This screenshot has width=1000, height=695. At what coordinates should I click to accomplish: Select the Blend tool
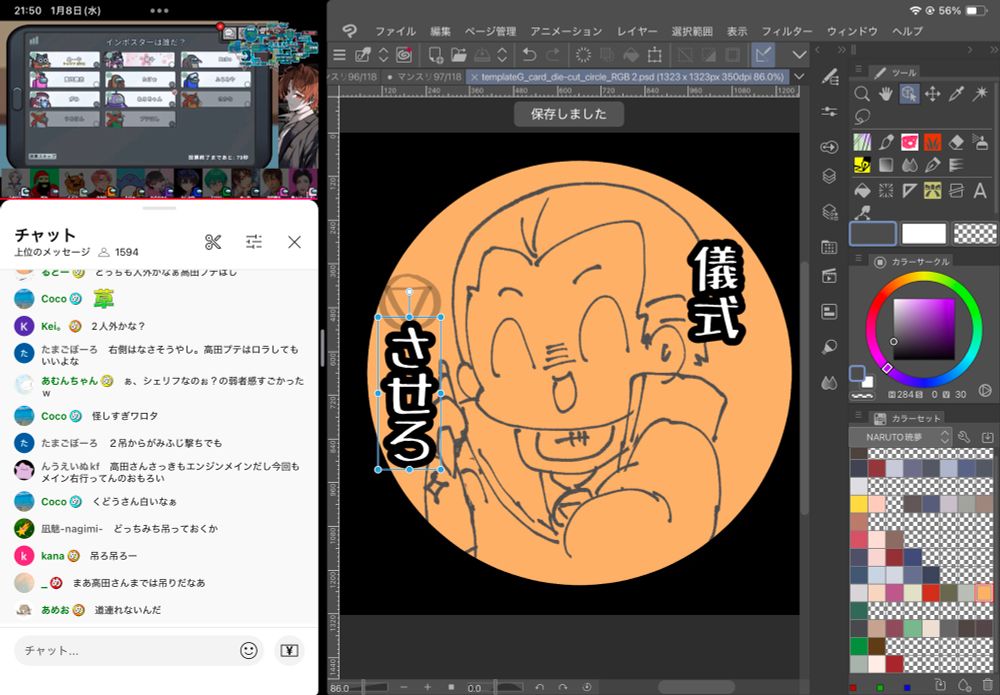click(x=909, y=165)
